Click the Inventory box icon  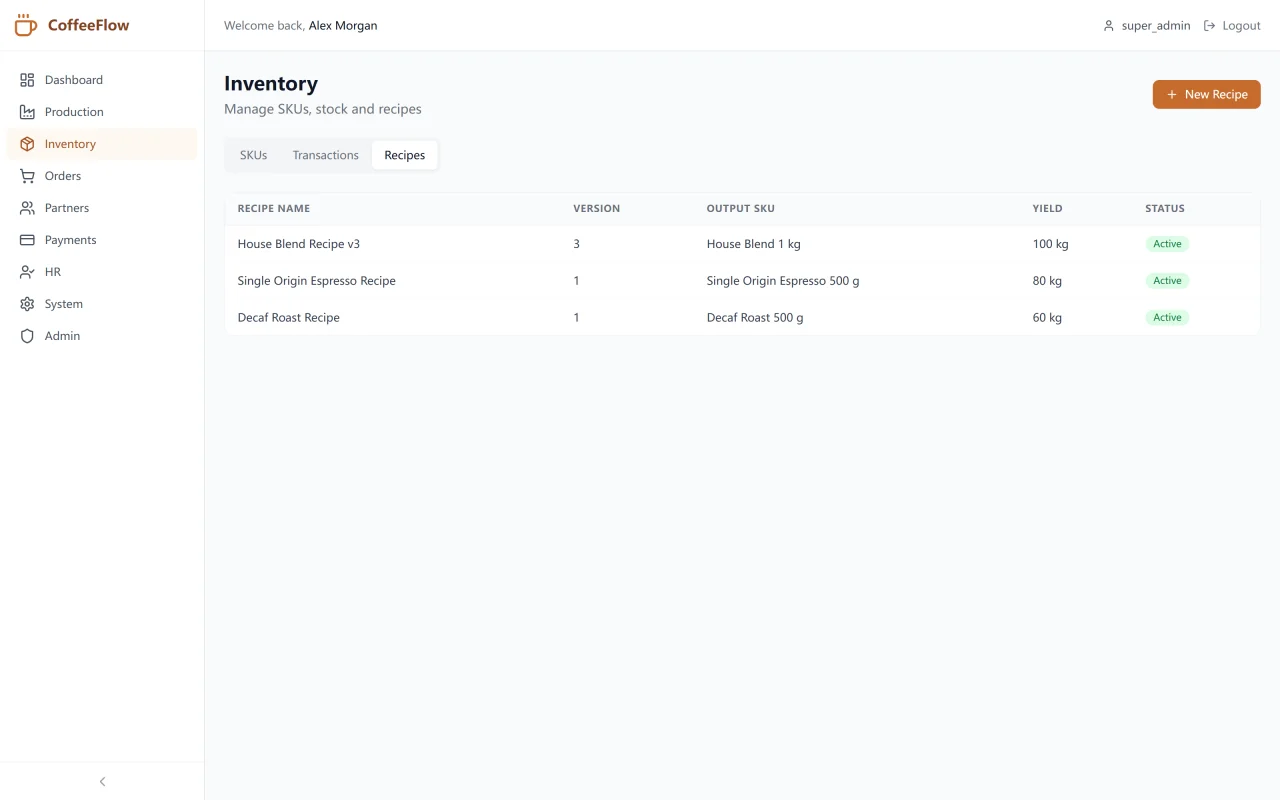tap(27, 144)
